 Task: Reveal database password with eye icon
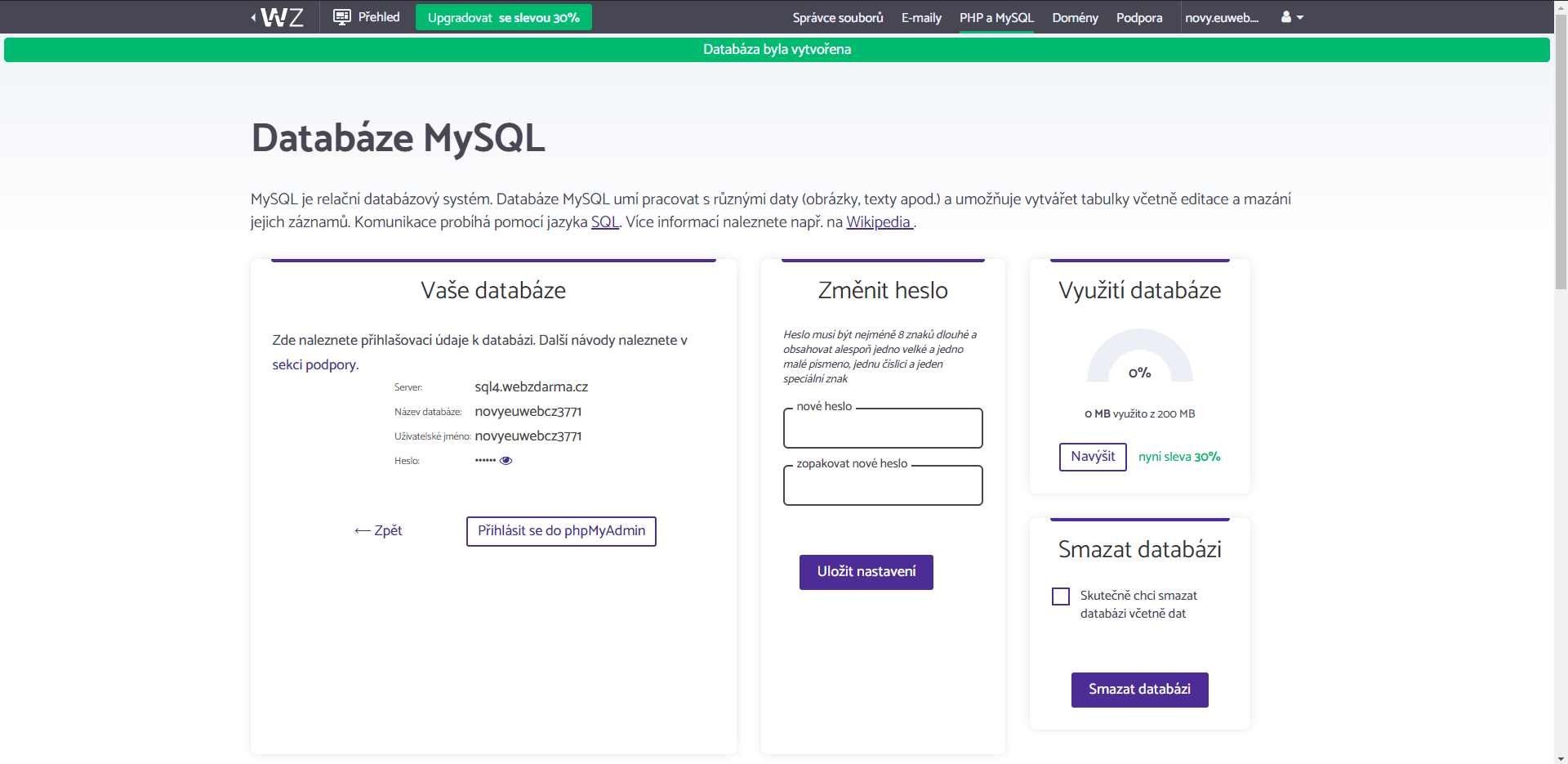[x=506, y=461]
